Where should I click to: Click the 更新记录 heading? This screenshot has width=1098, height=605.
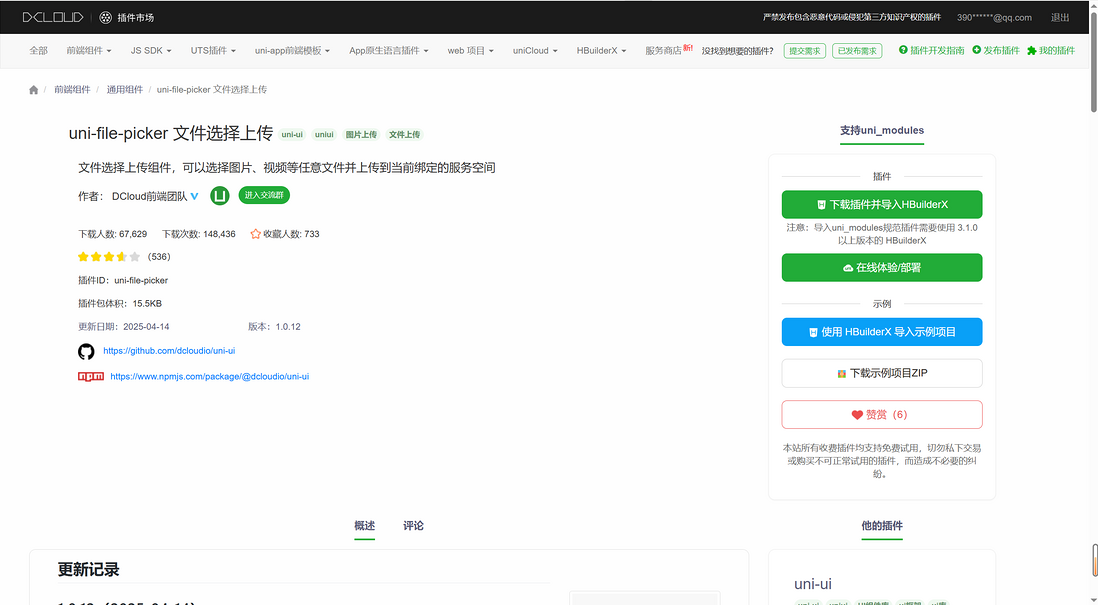coord(88,569)
